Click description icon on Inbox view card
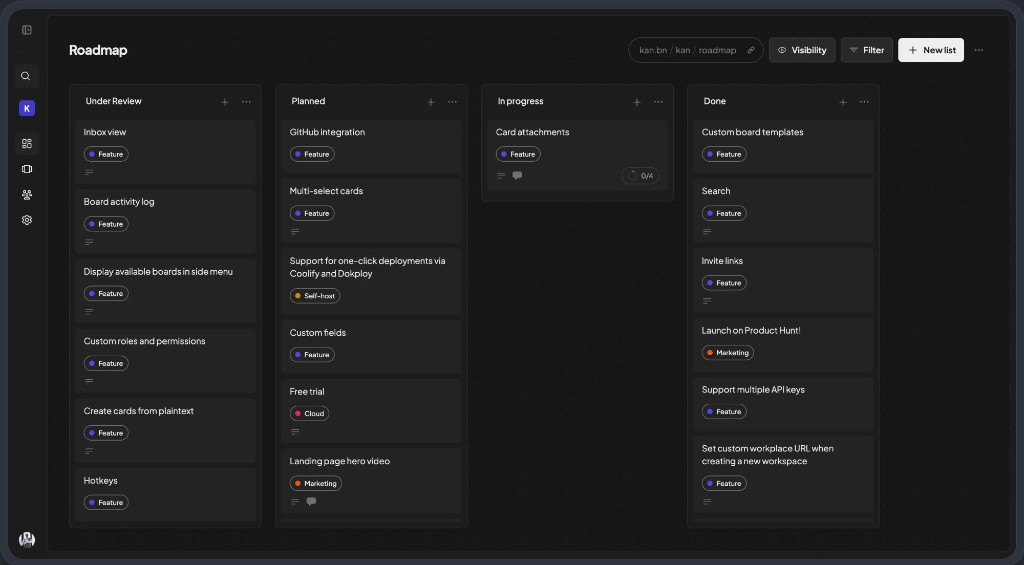 point(89,172)
